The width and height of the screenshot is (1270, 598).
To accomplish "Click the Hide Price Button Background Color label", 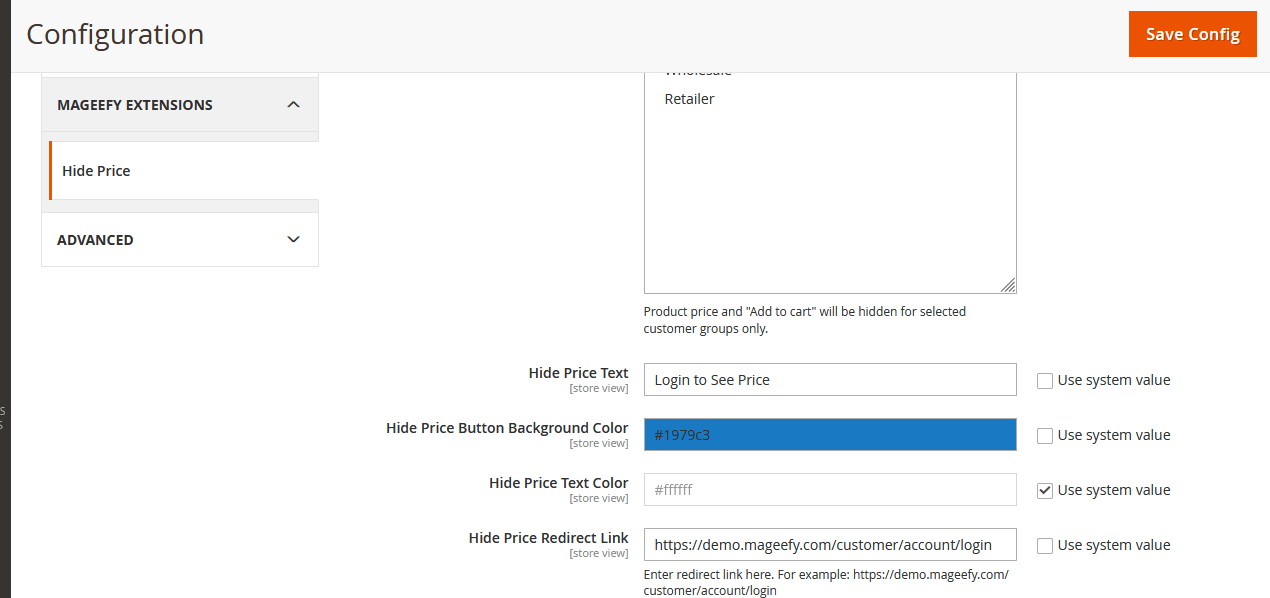I will 507,428.
